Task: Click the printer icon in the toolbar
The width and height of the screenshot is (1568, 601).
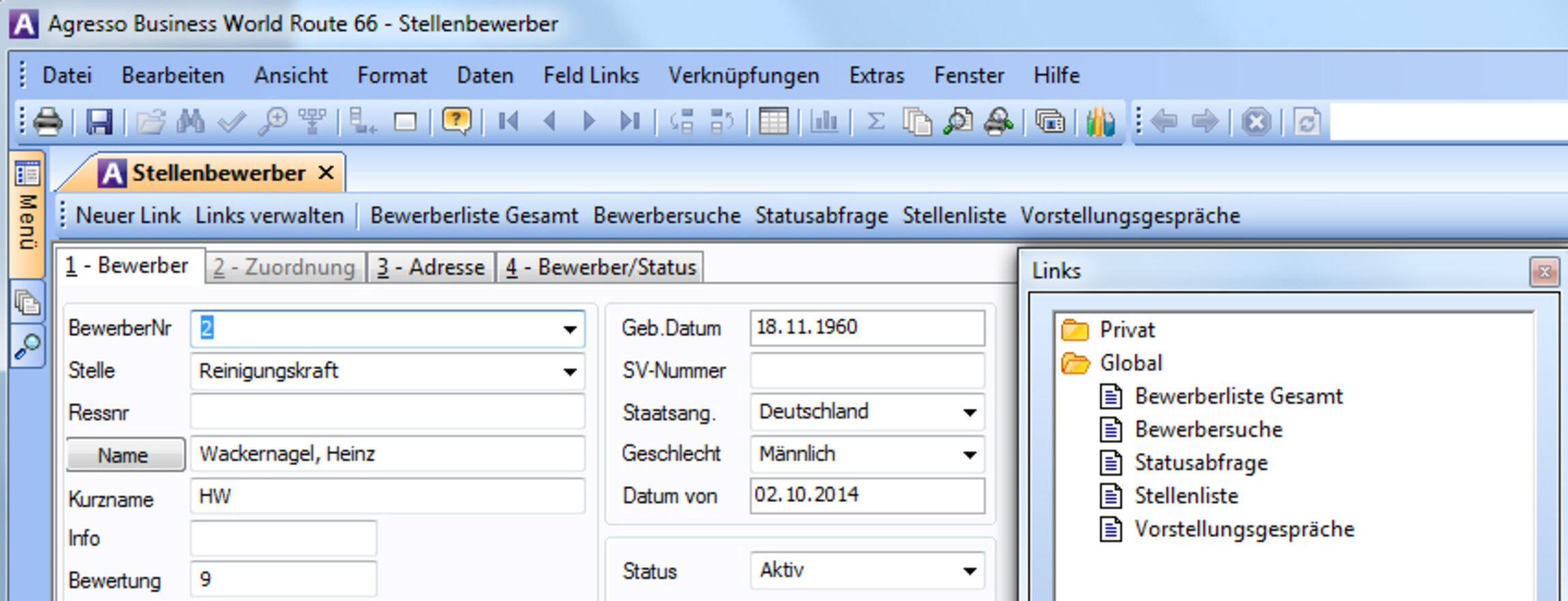Action: click(48, 122)
